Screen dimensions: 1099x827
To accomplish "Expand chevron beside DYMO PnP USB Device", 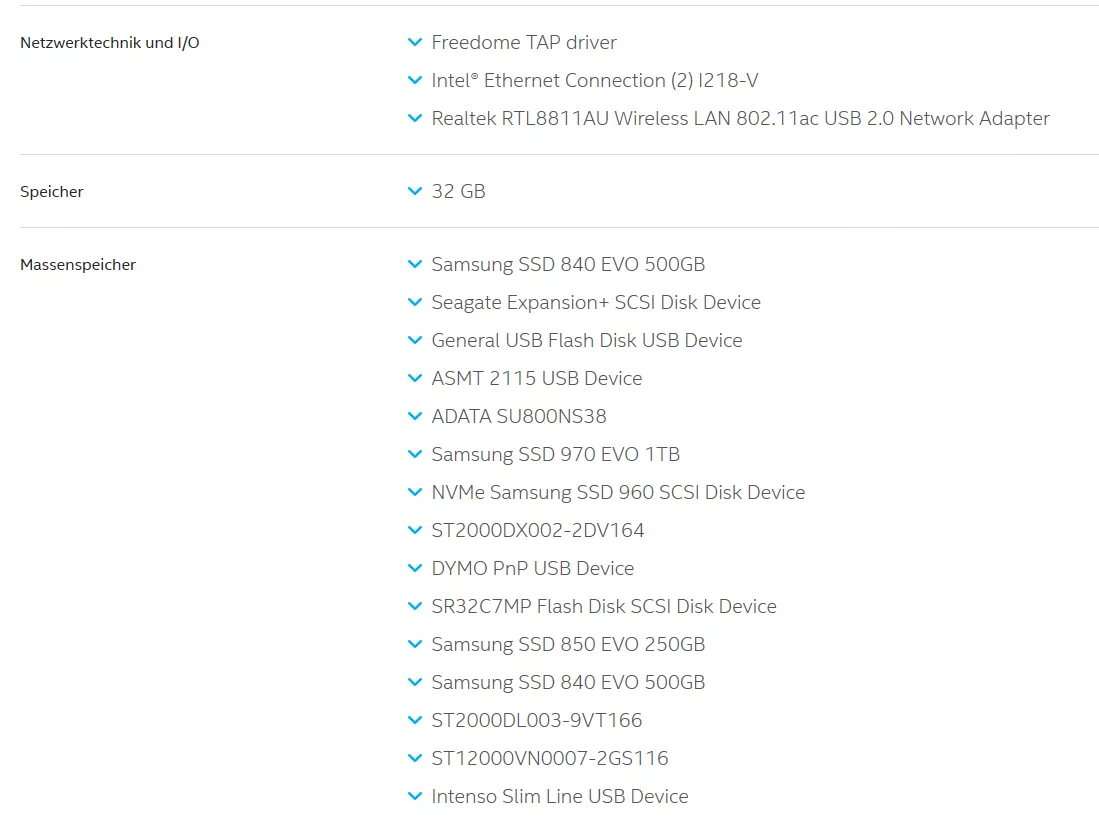I will tap(415, 568).
